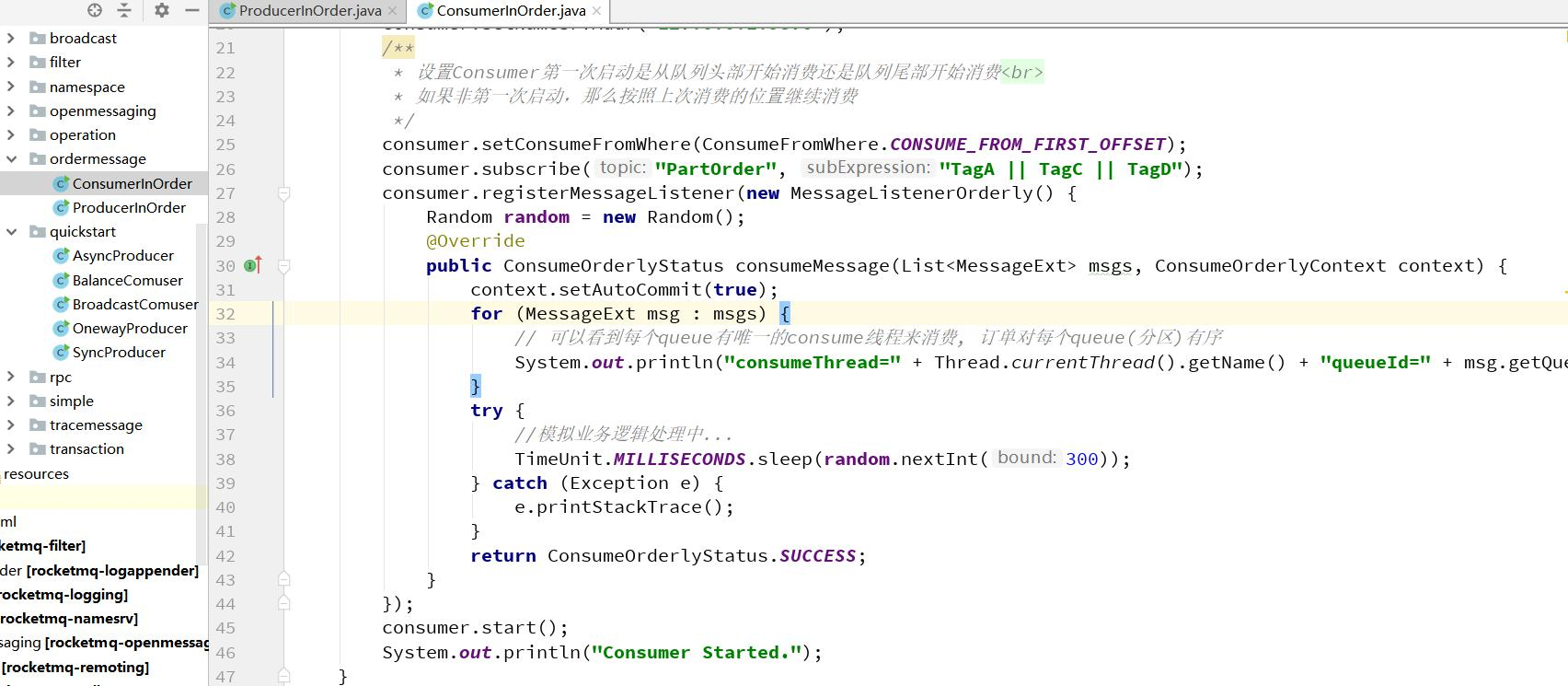The width and height of the screenshot is (1568, 686).
Task: Select BalanceComuser class in project tree
Action: point(127,281)
